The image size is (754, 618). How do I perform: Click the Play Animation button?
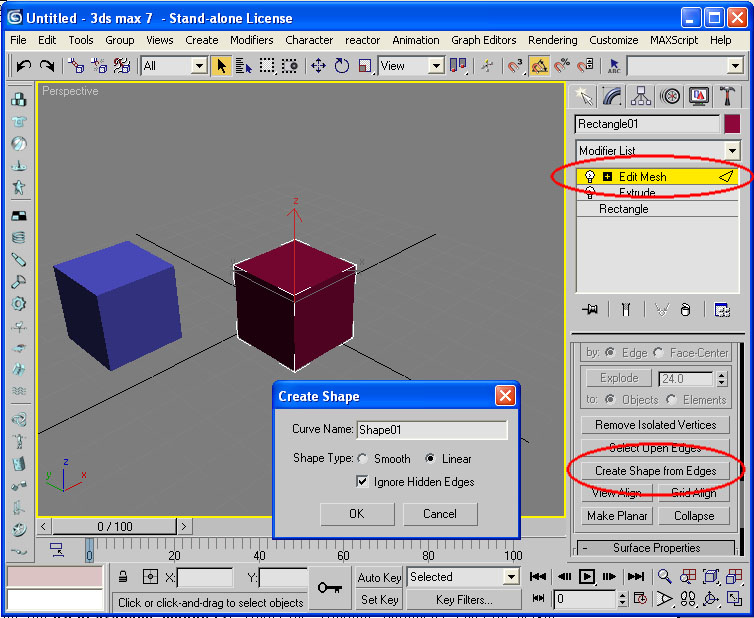(586, 576)
